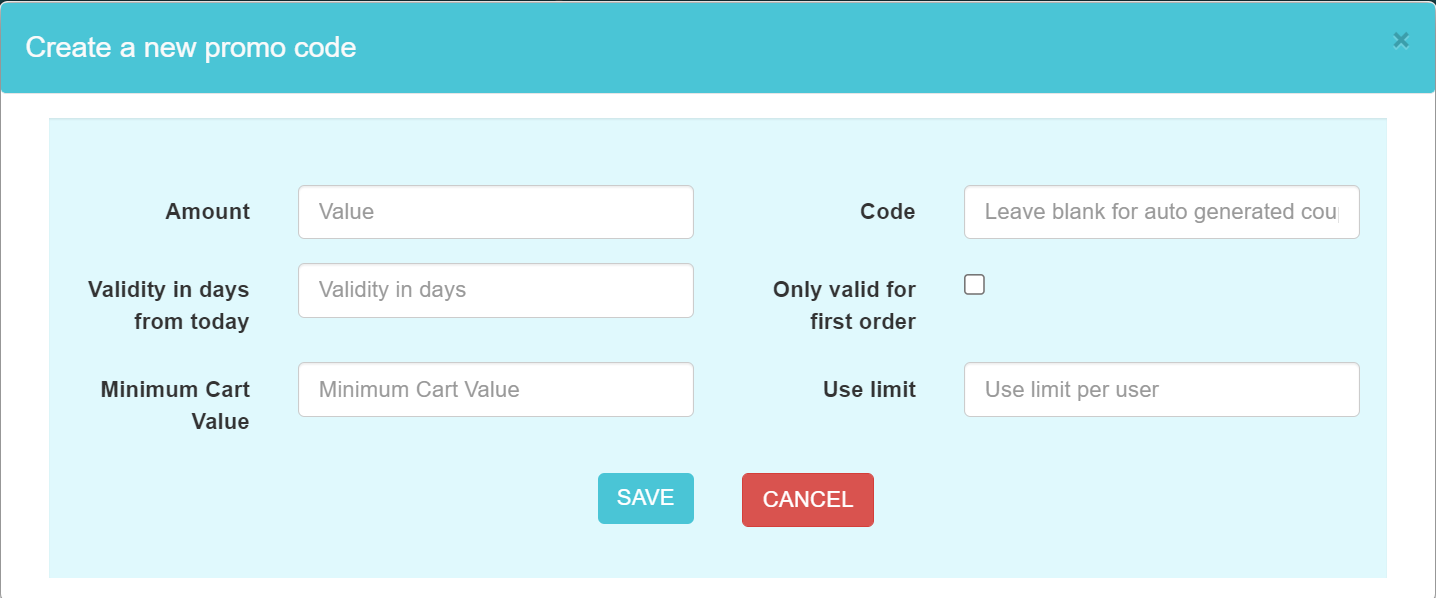Click the Create a new promo code title
Viewport: 1436px width, 598px height.
click(191, 47)
